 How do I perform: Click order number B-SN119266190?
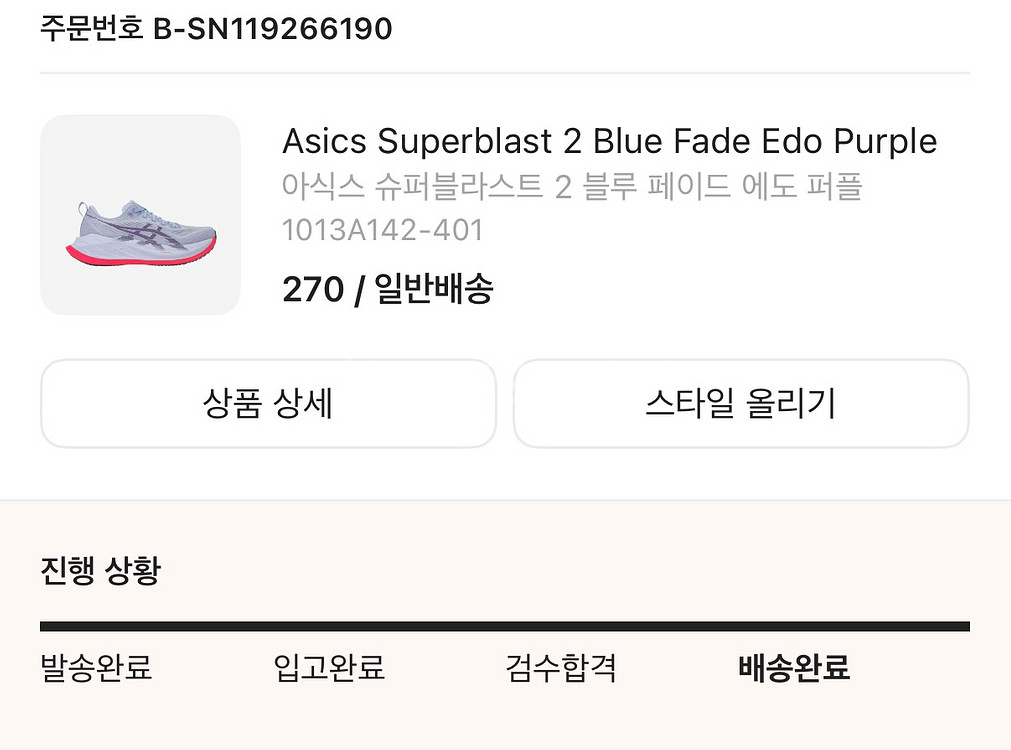tap(274, 28)
